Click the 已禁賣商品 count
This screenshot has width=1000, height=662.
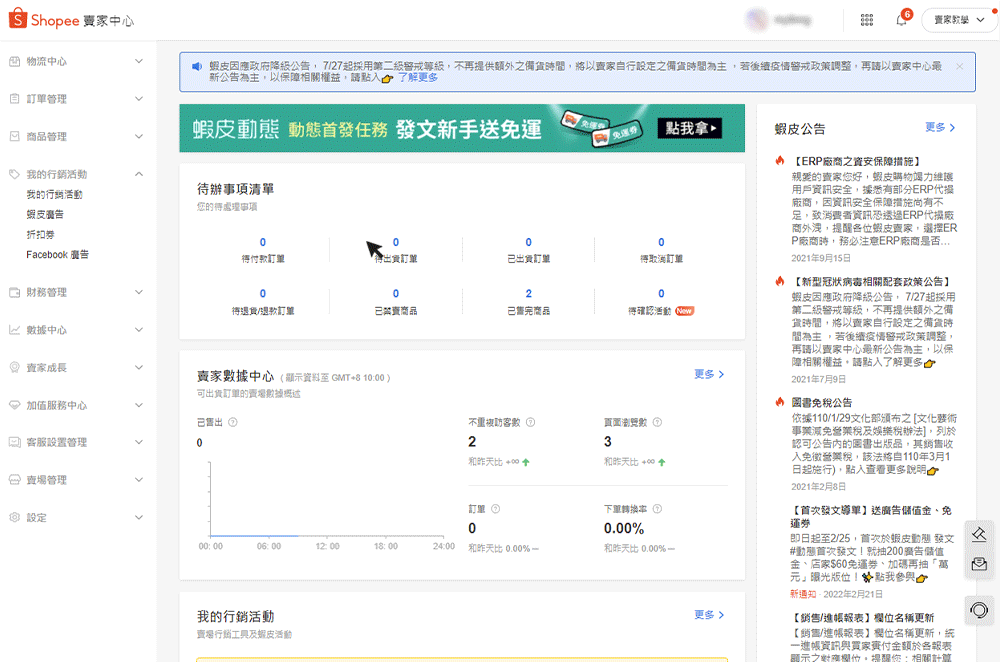(x=395, y=293)
